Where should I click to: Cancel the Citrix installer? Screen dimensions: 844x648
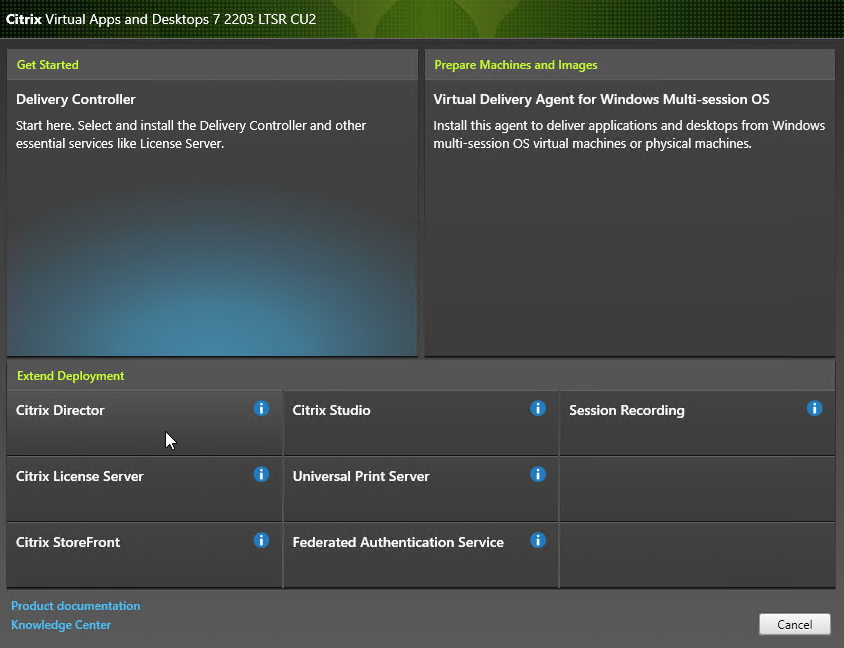[794, 624]
